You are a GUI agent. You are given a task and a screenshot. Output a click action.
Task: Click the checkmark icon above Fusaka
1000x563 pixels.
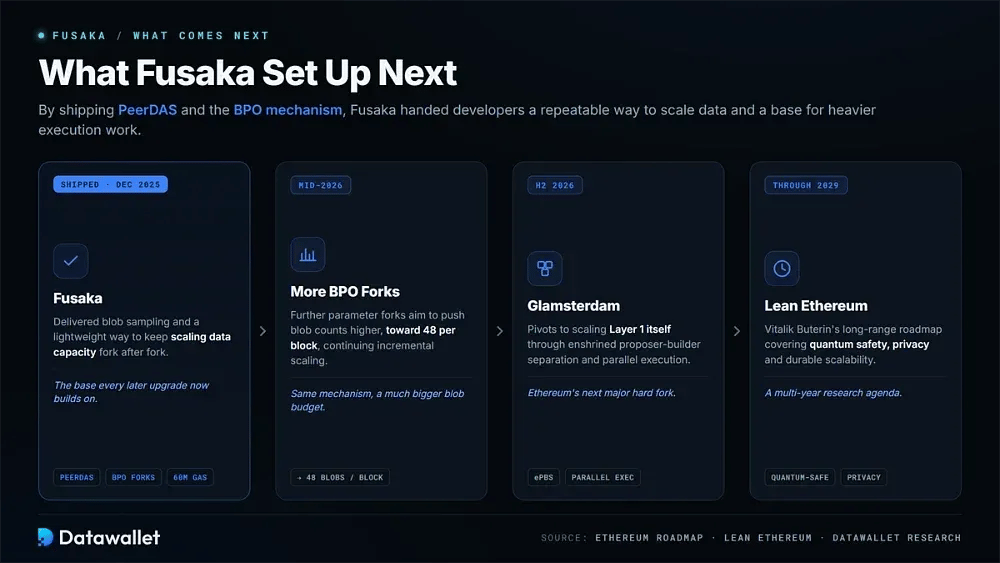pyautogui.click(x=71, y=261)
